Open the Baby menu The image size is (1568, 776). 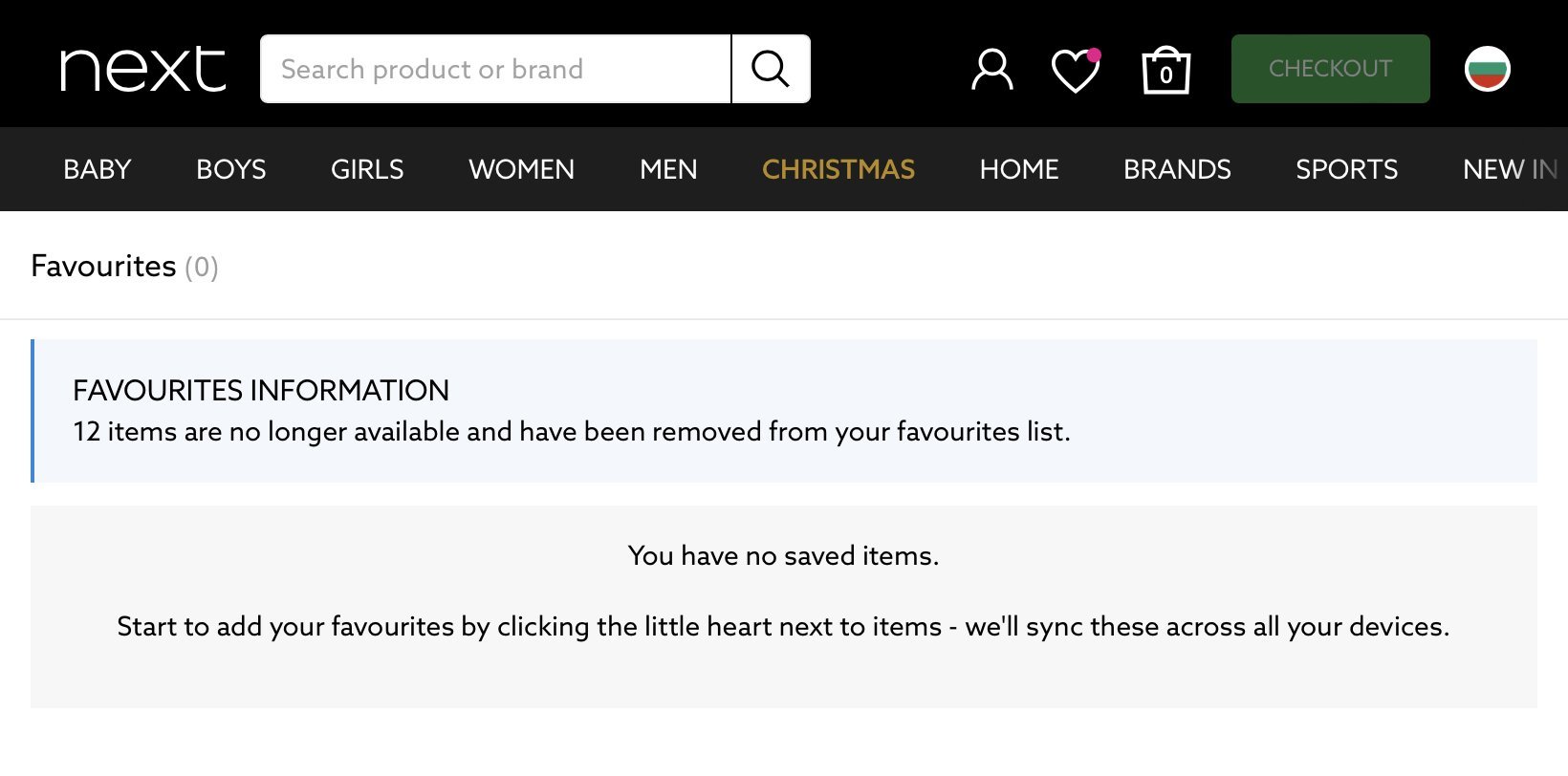[x=97, y=169]
